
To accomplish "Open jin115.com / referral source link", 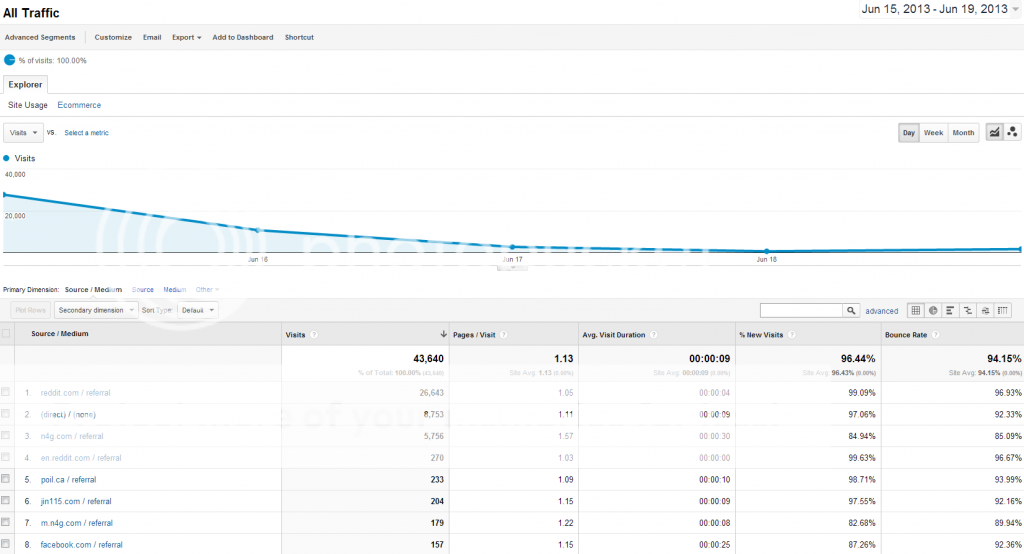I will click(76, 501).
